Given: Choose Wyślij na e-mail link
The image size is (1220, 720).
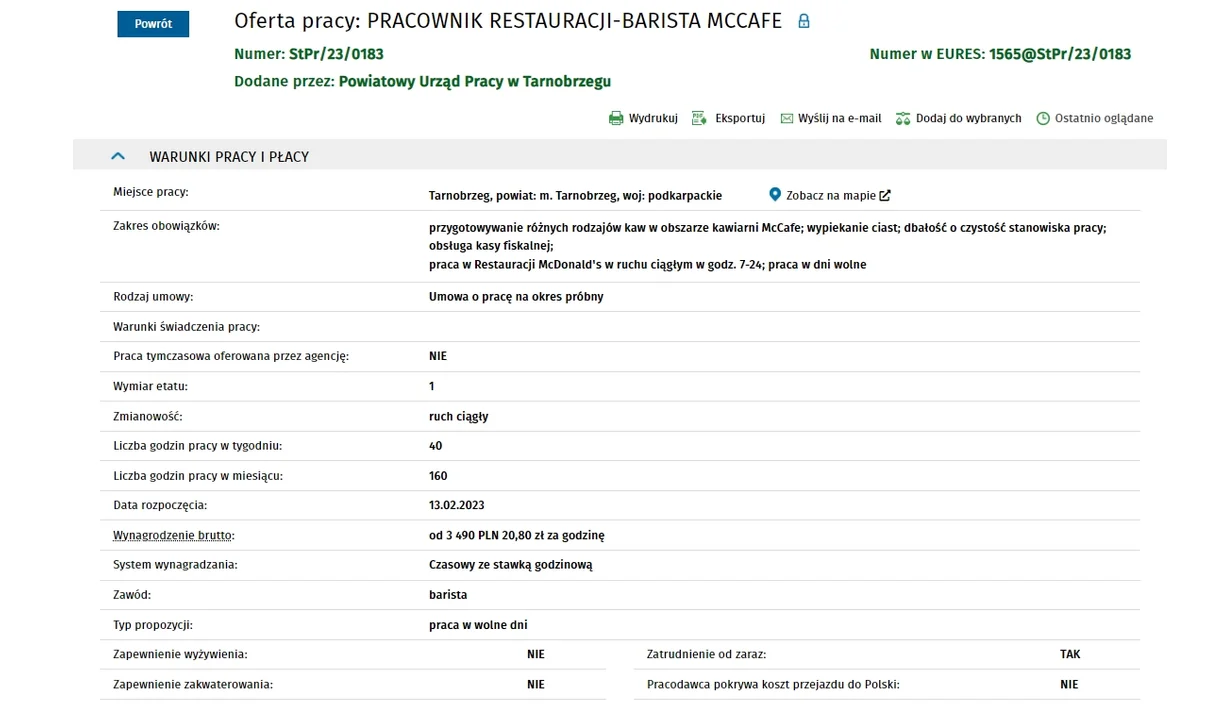Looking at the screenshot, I should point(840,118).
